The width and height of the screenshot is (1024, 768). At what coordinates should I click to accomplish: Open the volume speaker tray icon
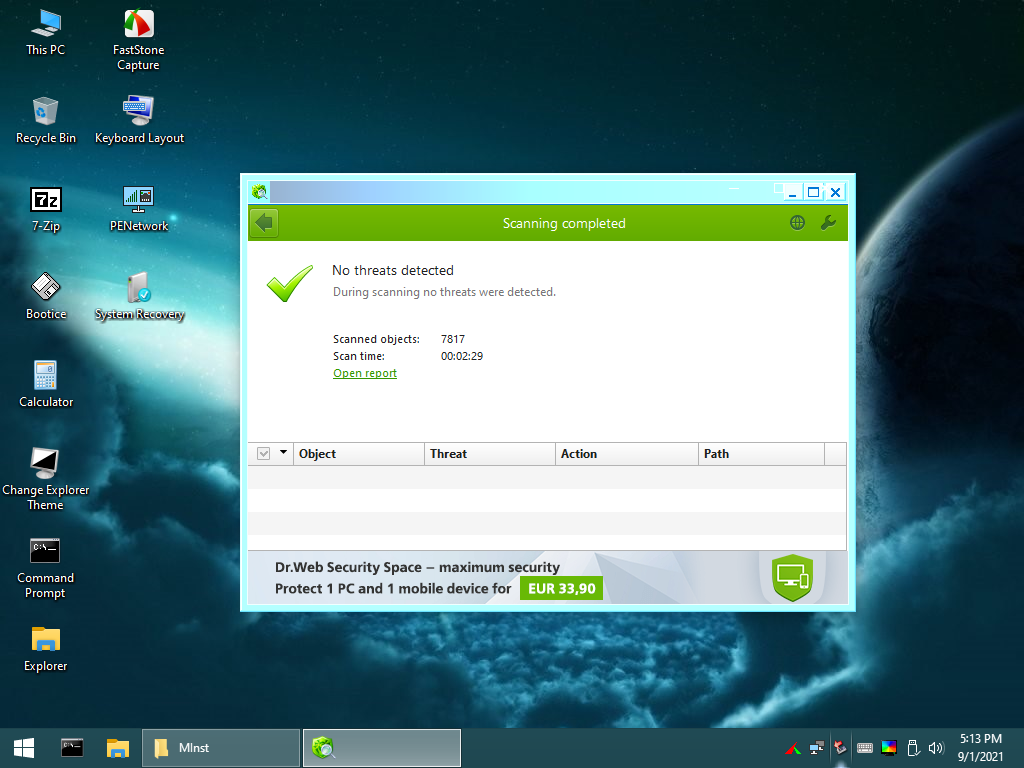(936, 748)
